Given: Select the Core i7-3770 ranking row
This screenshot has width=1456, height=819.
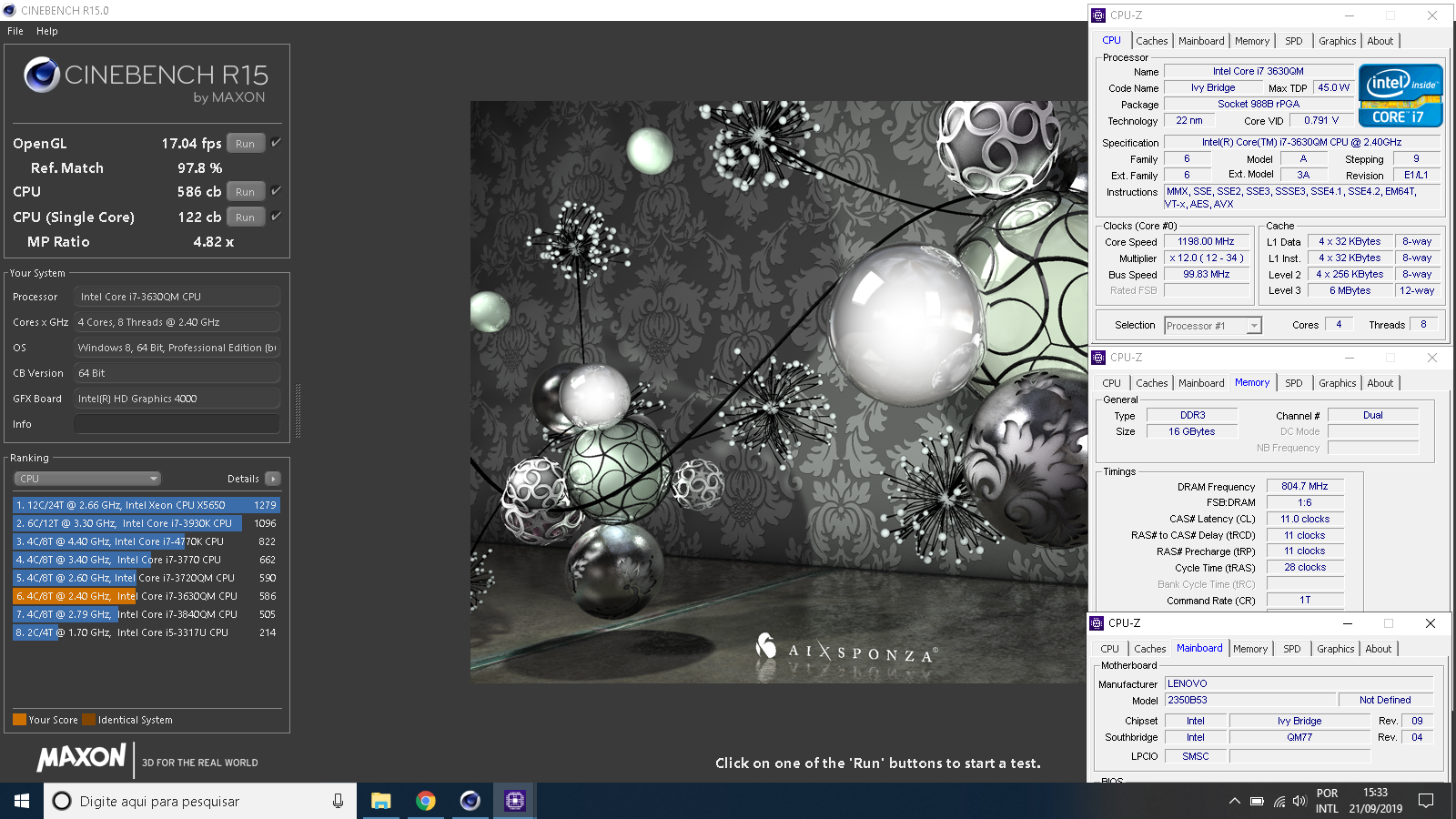Looking at the screenshot, I should click(x=146, y=560).
